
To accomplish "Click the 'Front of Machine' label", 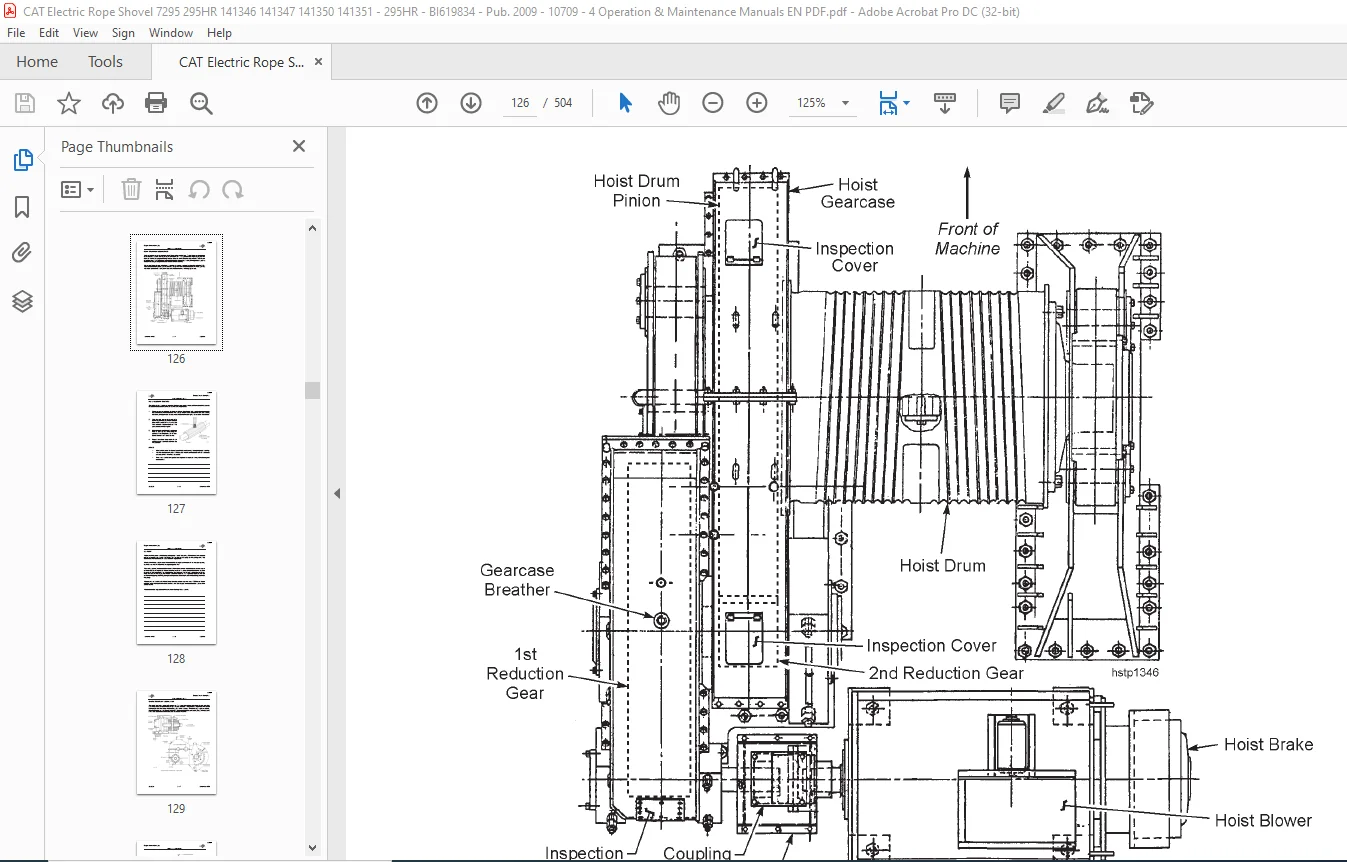I will tap(967, 239).
